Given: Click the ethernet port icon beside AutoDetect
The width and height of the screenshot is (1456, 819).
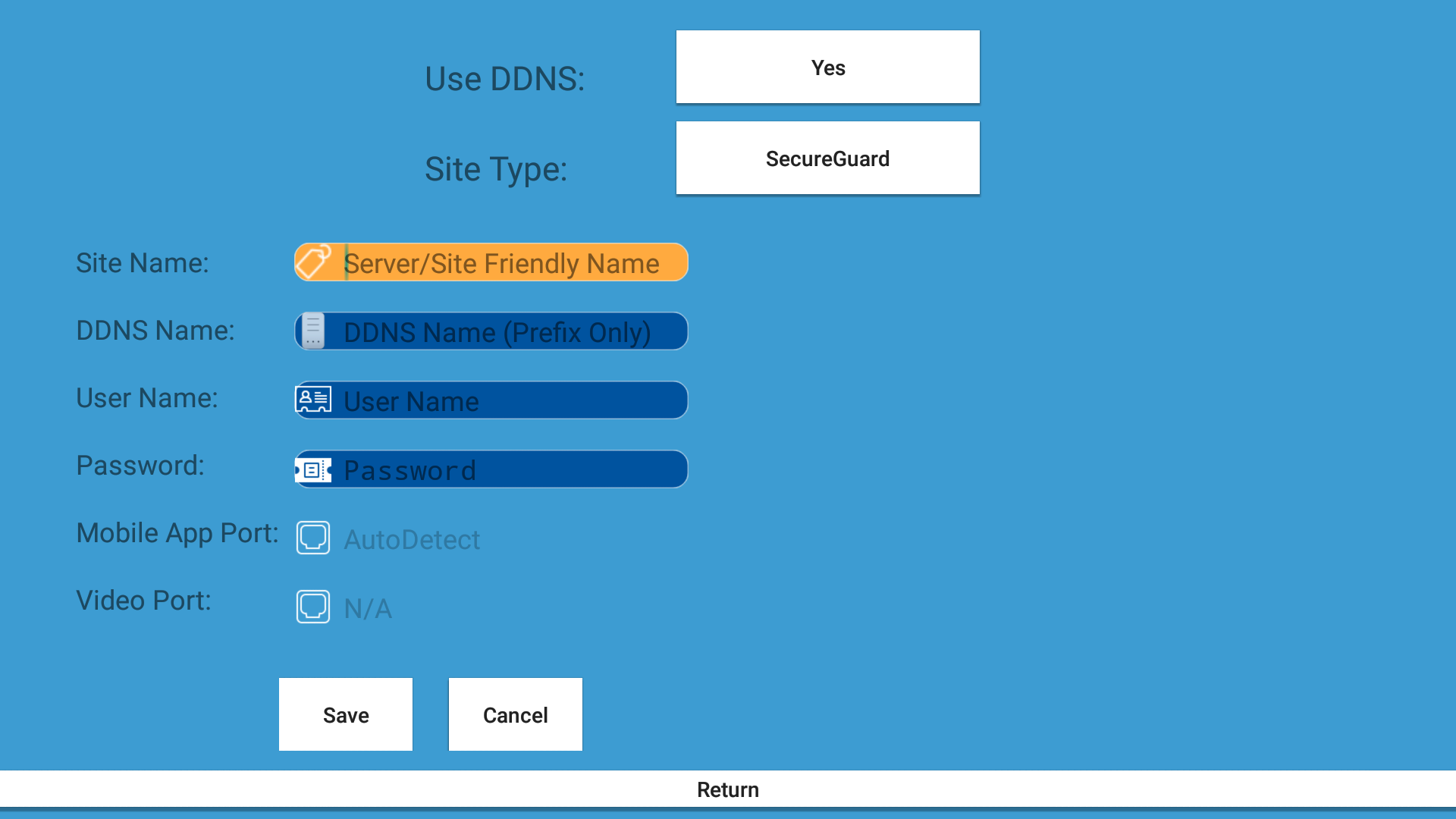Looking at the screenshot, I should coord(313,538).
